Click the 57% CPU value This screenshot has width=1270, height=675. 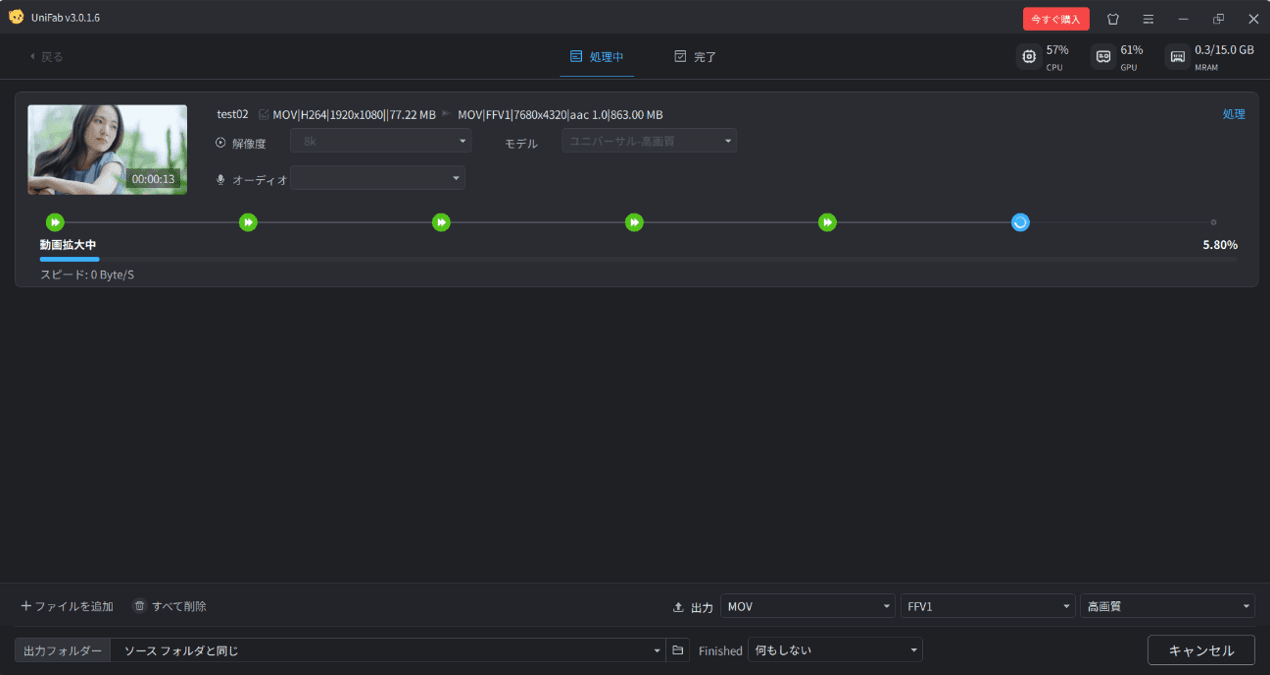pyautogui.click(x=1057, y=50)
